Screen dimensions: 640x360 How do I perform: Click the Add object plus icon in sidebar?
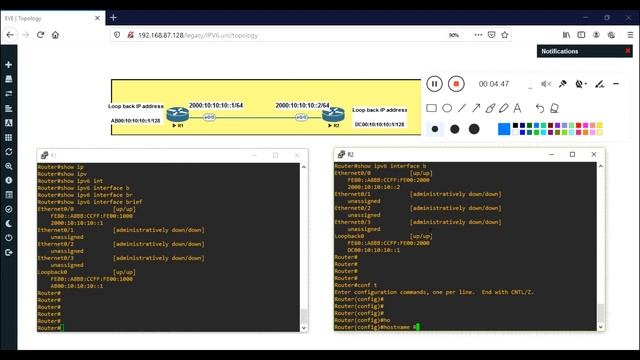pyautogui.click(x=9, y=65)
